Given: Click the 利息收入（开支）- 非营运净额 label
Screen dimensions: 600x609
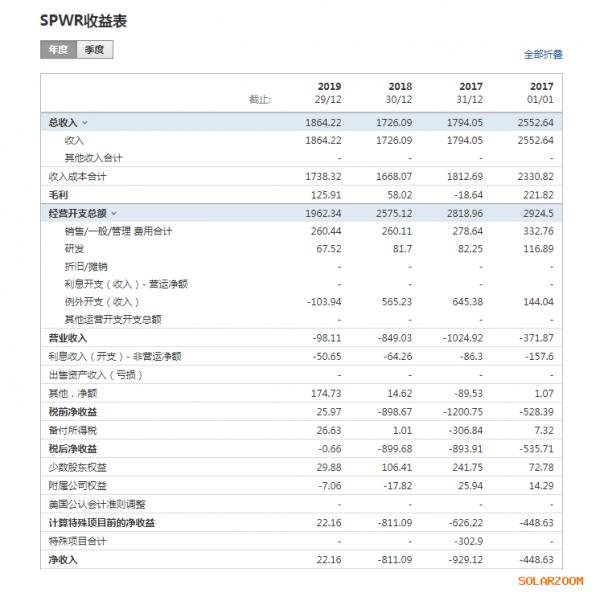Looking at the screenshot, I should (115, 357).
